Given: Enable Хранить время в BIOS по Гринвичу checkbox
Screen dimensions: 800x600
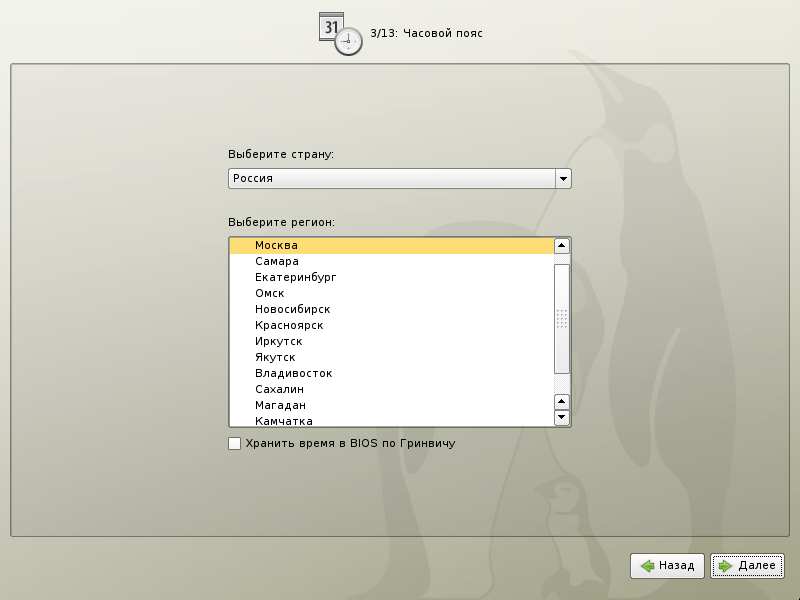Looking at the screenshot, I should tap(234, 443).
